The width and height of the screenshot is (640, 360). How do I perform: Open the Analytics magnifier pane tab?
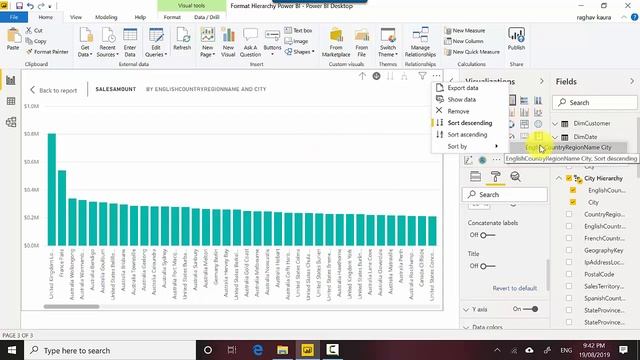tap(516, 176)
